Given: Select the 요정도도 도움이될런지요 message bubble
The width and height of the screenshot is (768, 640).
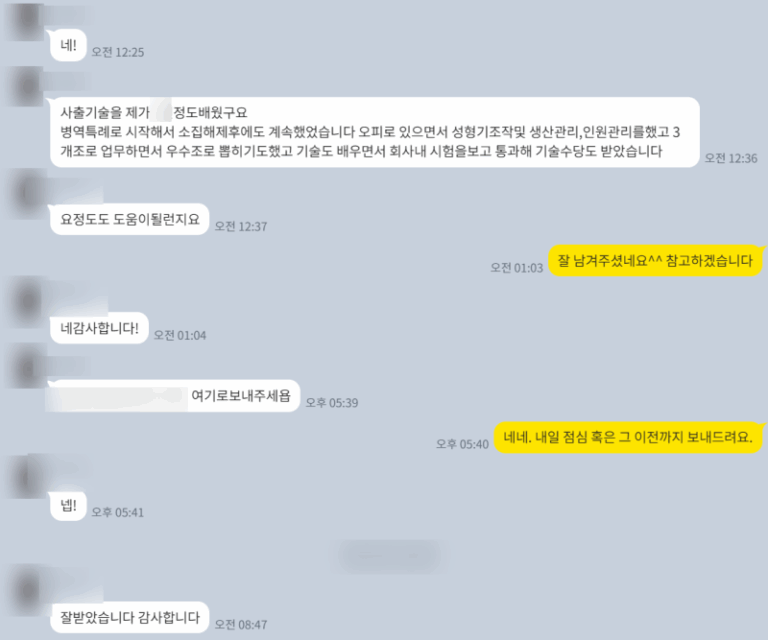Looking at the screenshot, I should pos(129,219).
